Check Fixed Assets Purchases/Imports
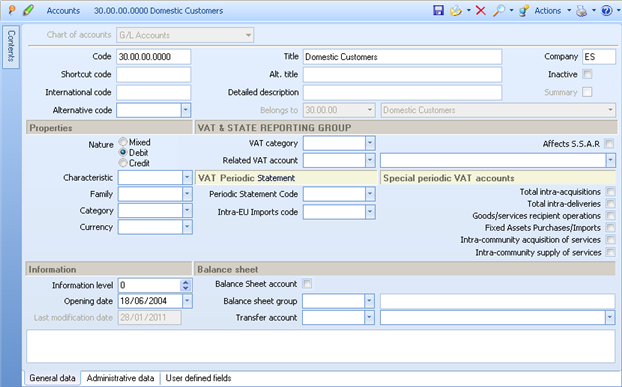This screenshot has width=622, height=387. click(x=610, y=228)
